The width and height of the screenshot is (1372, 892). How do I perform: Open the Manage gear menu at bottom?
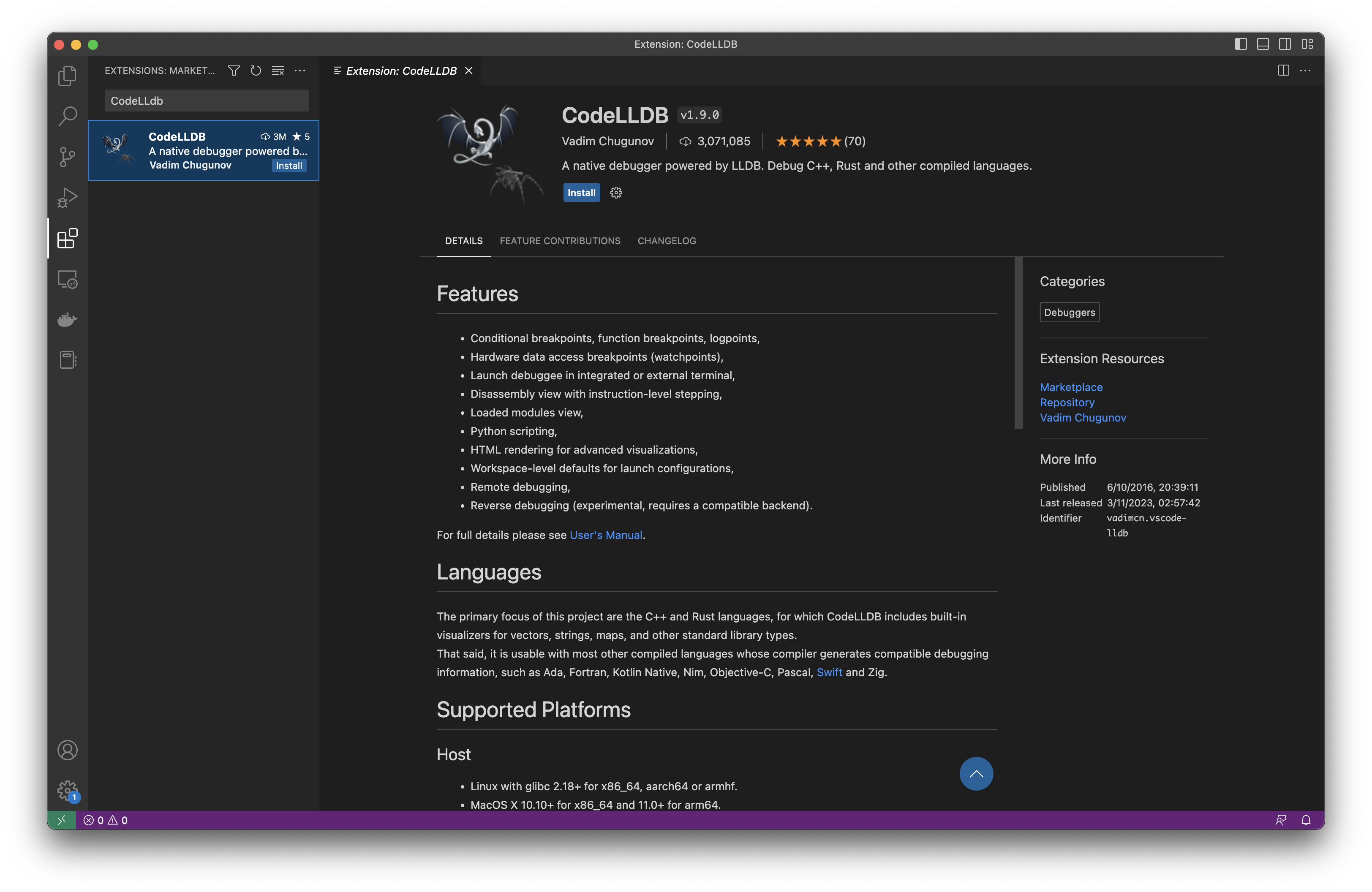point(68,790)
